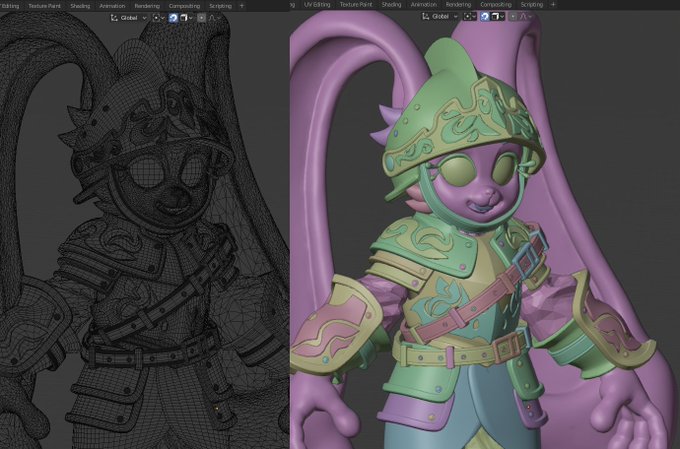Image resolution: width=680 pixels, height=449 pixels.
Task: Toggle snapping magnet in right shaded window
Action: coord(484,16)
